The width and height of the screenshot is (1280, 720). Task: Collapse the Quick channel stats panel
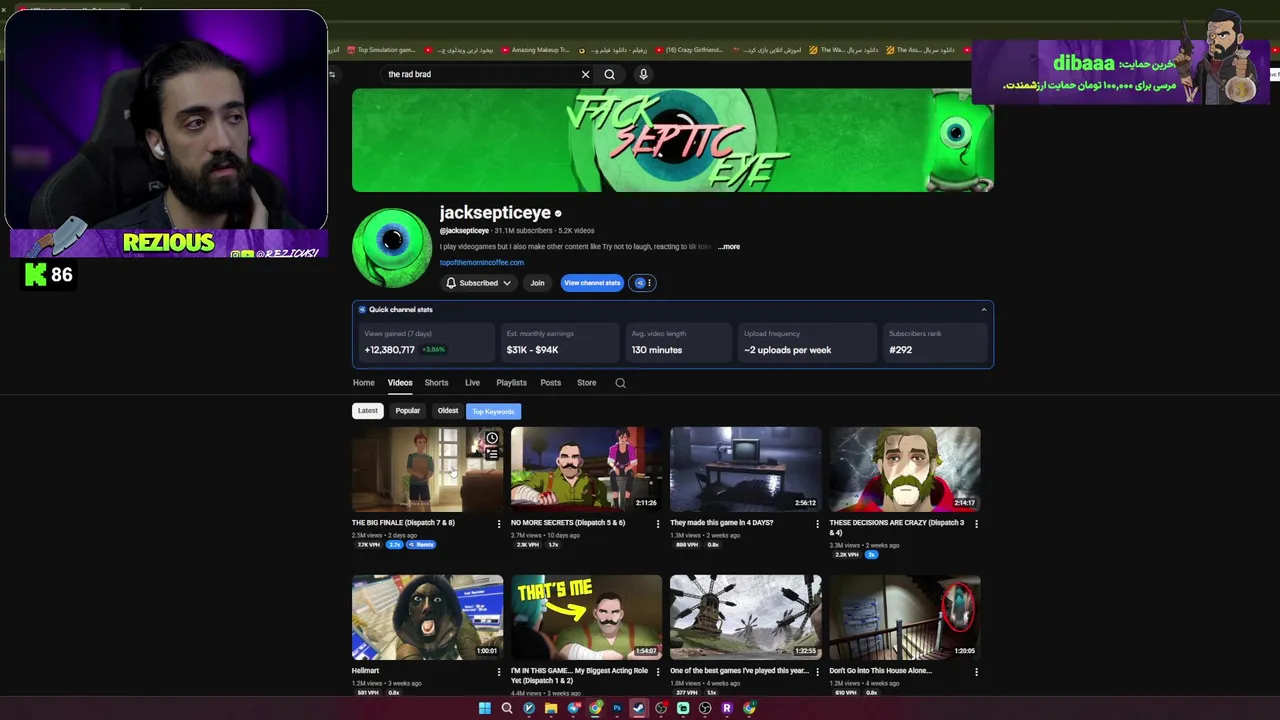pos(983,310)
